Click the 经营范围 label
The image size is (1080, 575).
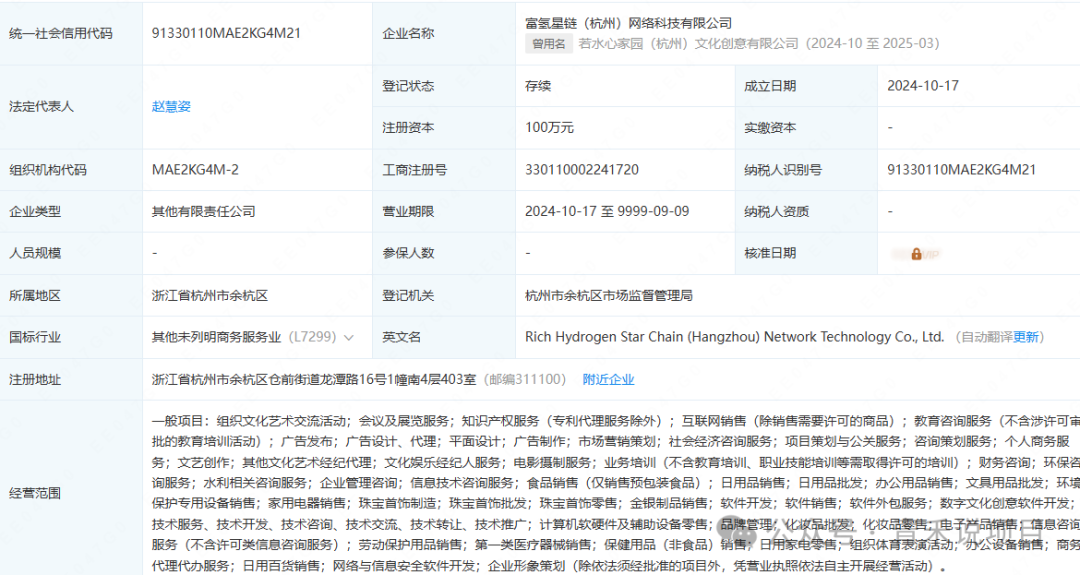tap(34, 493)
